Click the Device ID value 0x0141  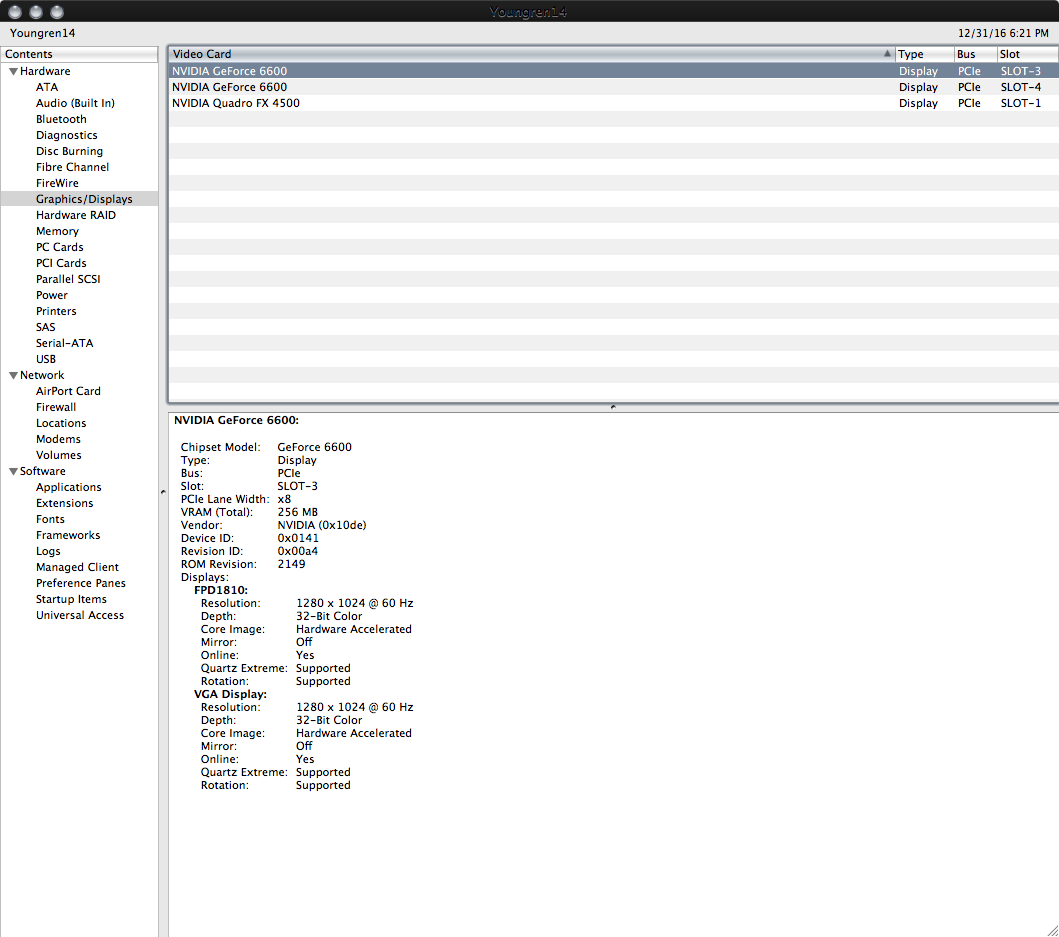(298, 538)
